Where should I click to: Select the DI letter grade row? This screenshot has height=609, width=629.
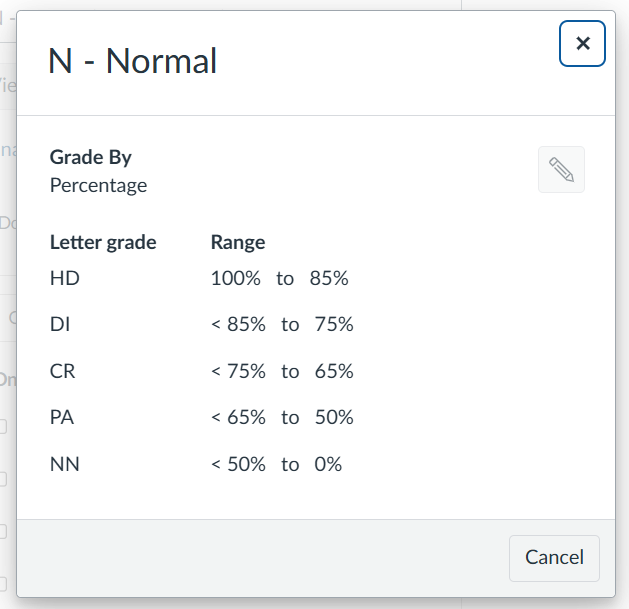coord(60,324)
